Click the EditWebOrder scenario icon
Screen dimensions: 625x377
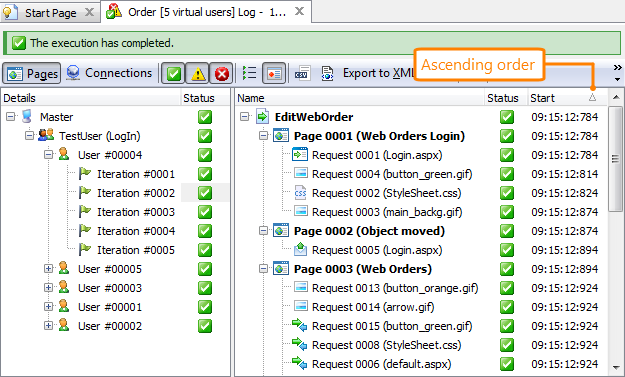[262, 117]
